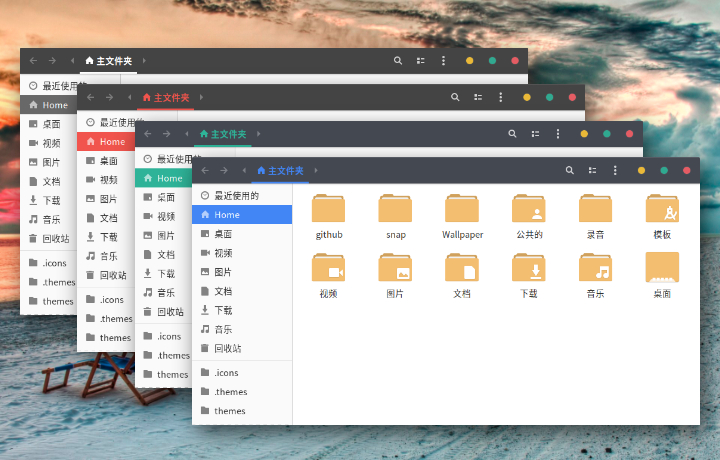Click search icon in green-accent window
The width and height of the screenshot is (720, 460).
click(x=512, y=134)
